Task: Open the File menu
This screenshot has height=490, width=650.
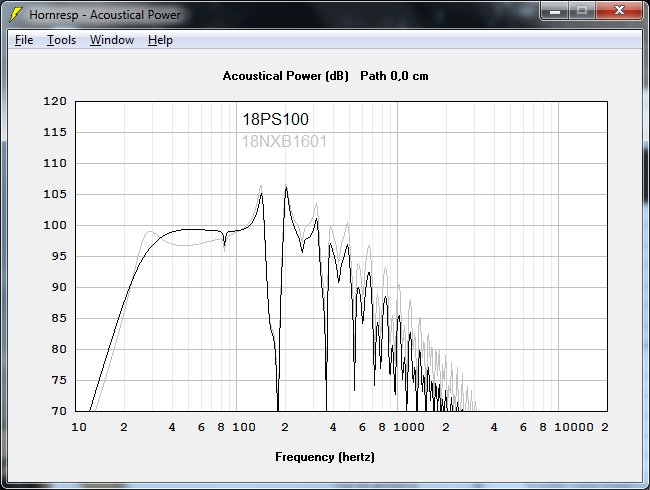Action: click(24, 40)
